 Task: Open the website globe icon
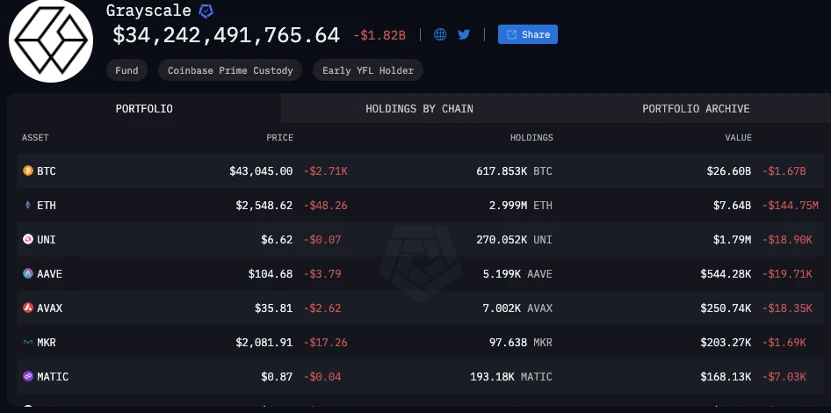440,34
